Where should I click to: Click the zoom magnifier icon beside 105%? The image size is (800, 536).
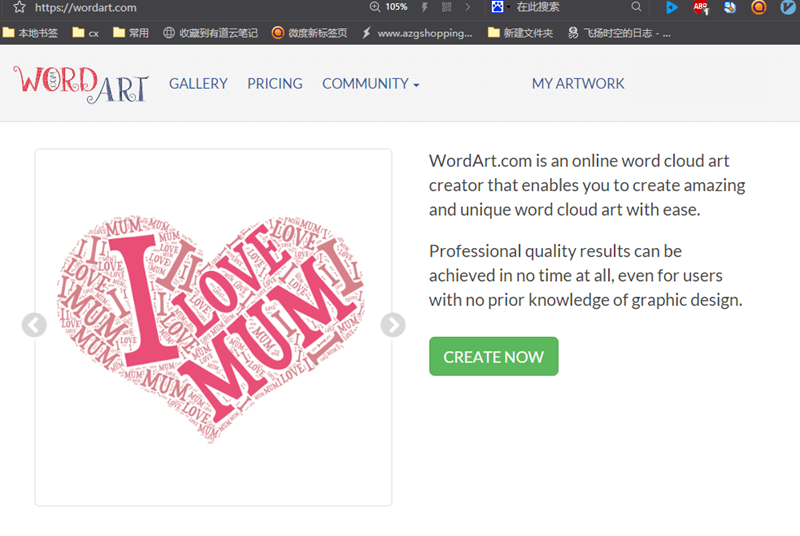[375, 7]
